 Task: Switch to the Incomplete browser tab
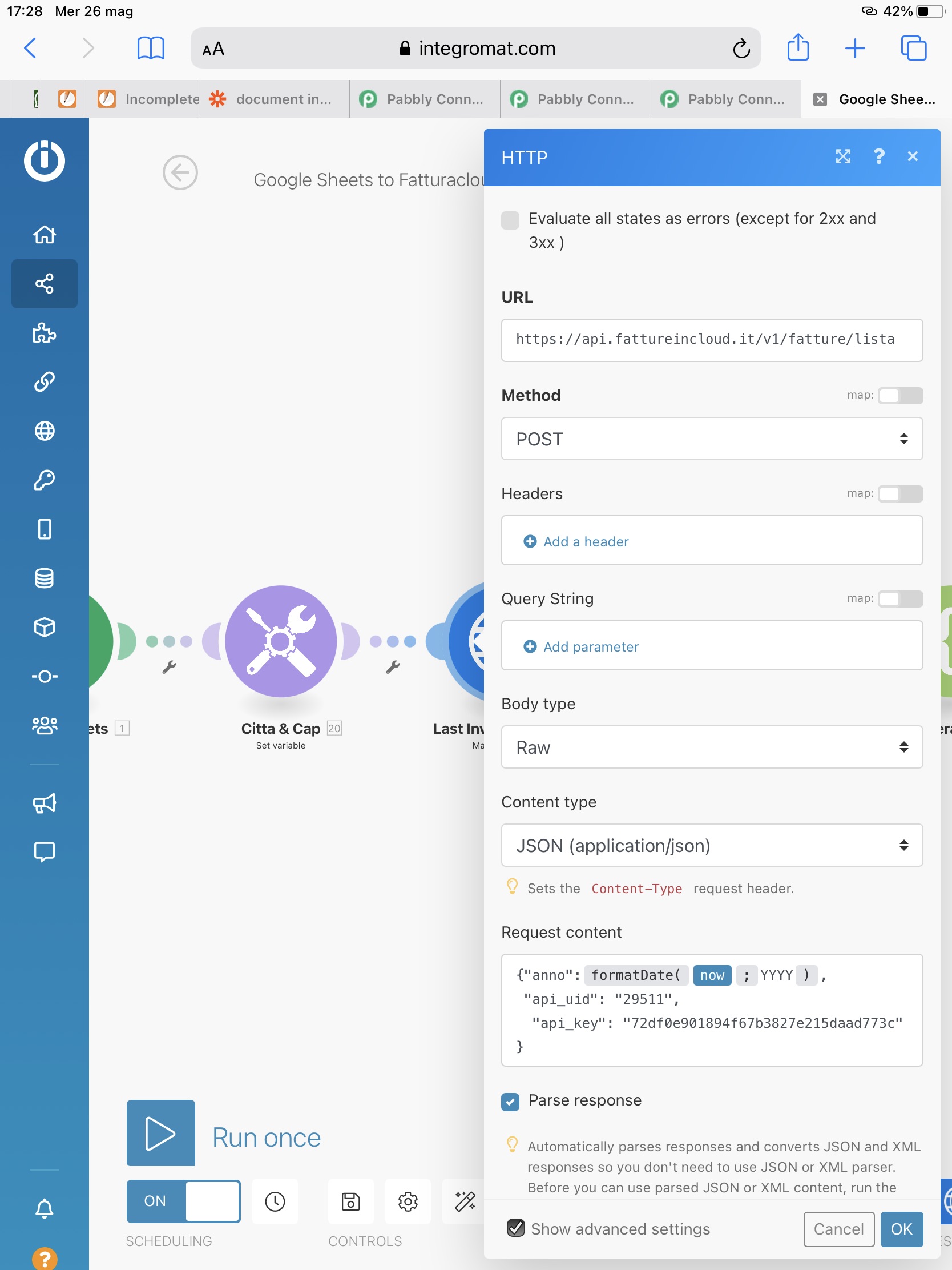coord(142,99)
